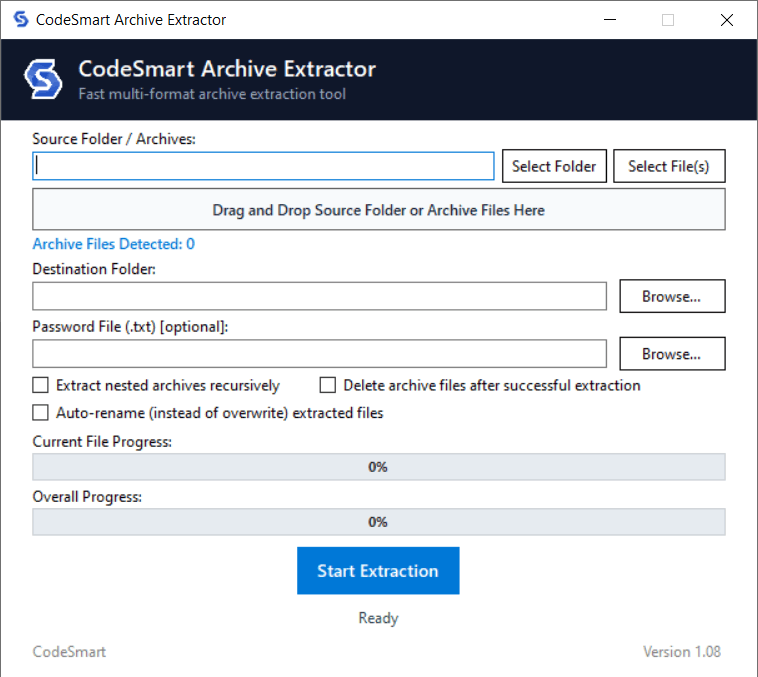Click the Password File (.txt) [optional] label
The height and width of the screenshot is (677, 758).
coord(131,326)
